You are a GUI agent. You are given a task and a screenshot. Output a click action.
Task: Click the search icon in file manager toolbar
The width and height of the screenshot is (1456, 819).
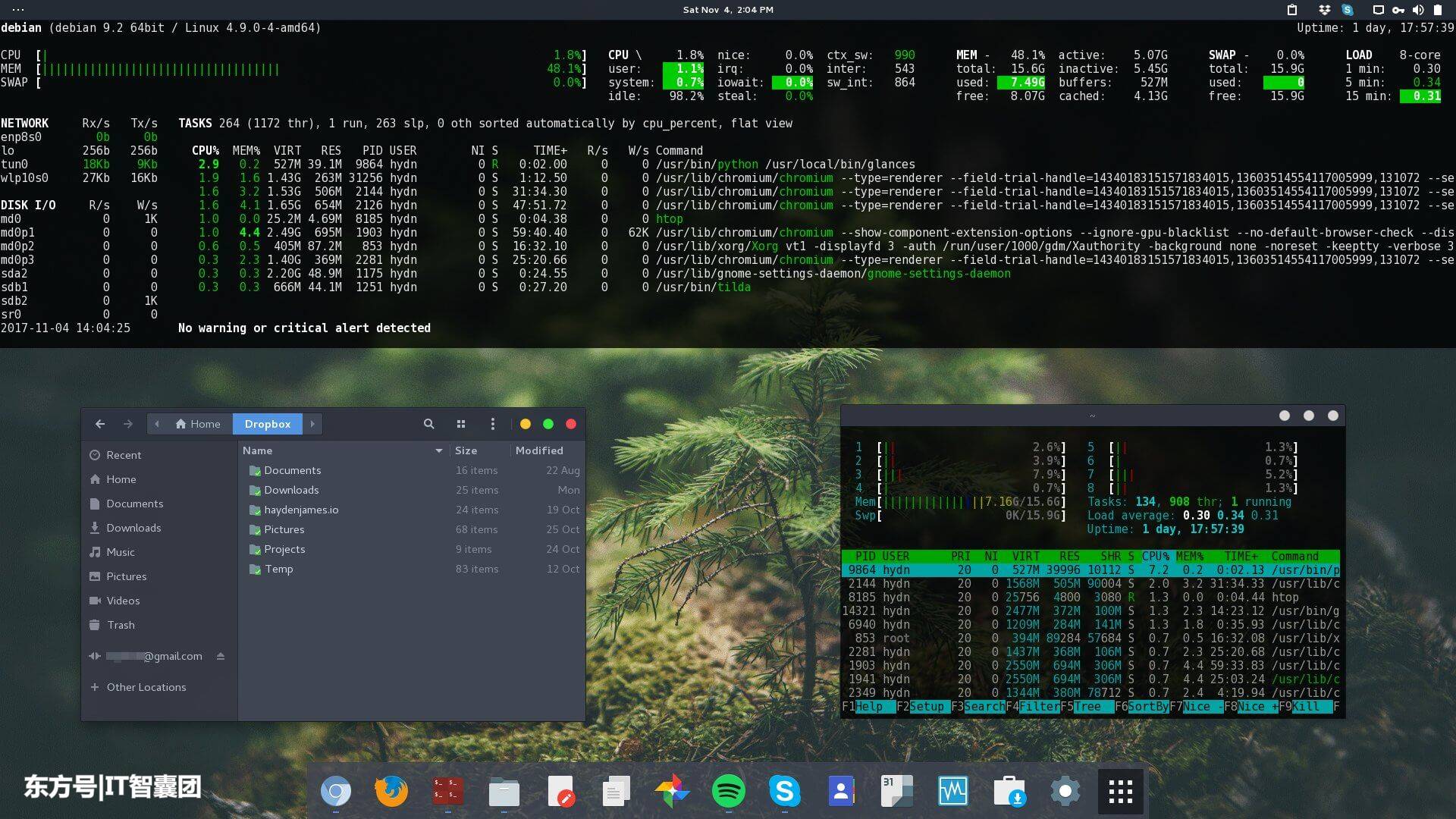point(430,424)
